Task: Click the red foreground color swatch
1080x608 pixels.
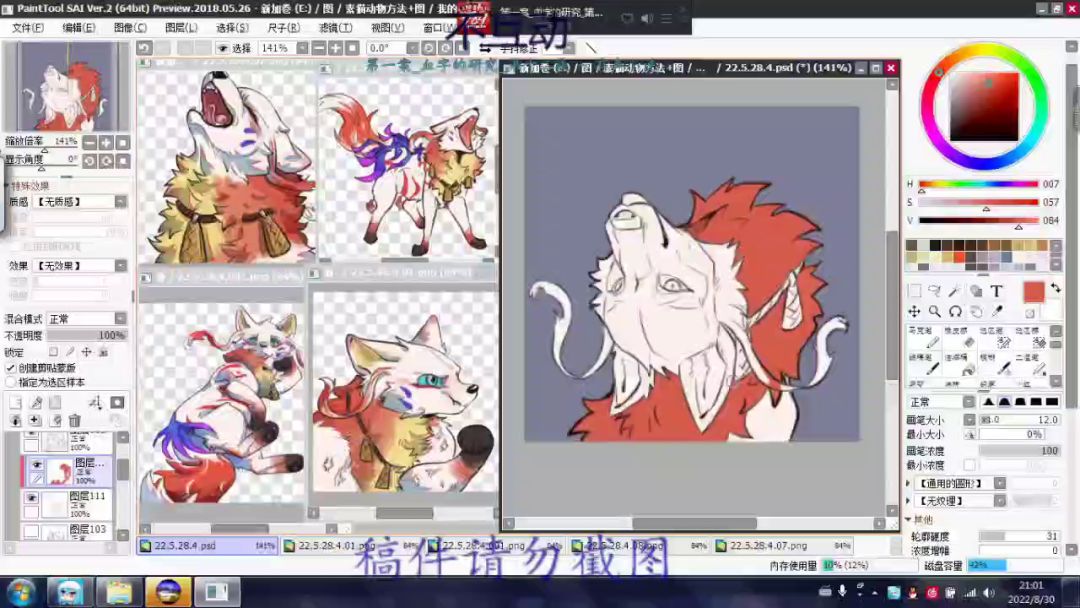Action: click(1034, 292)
